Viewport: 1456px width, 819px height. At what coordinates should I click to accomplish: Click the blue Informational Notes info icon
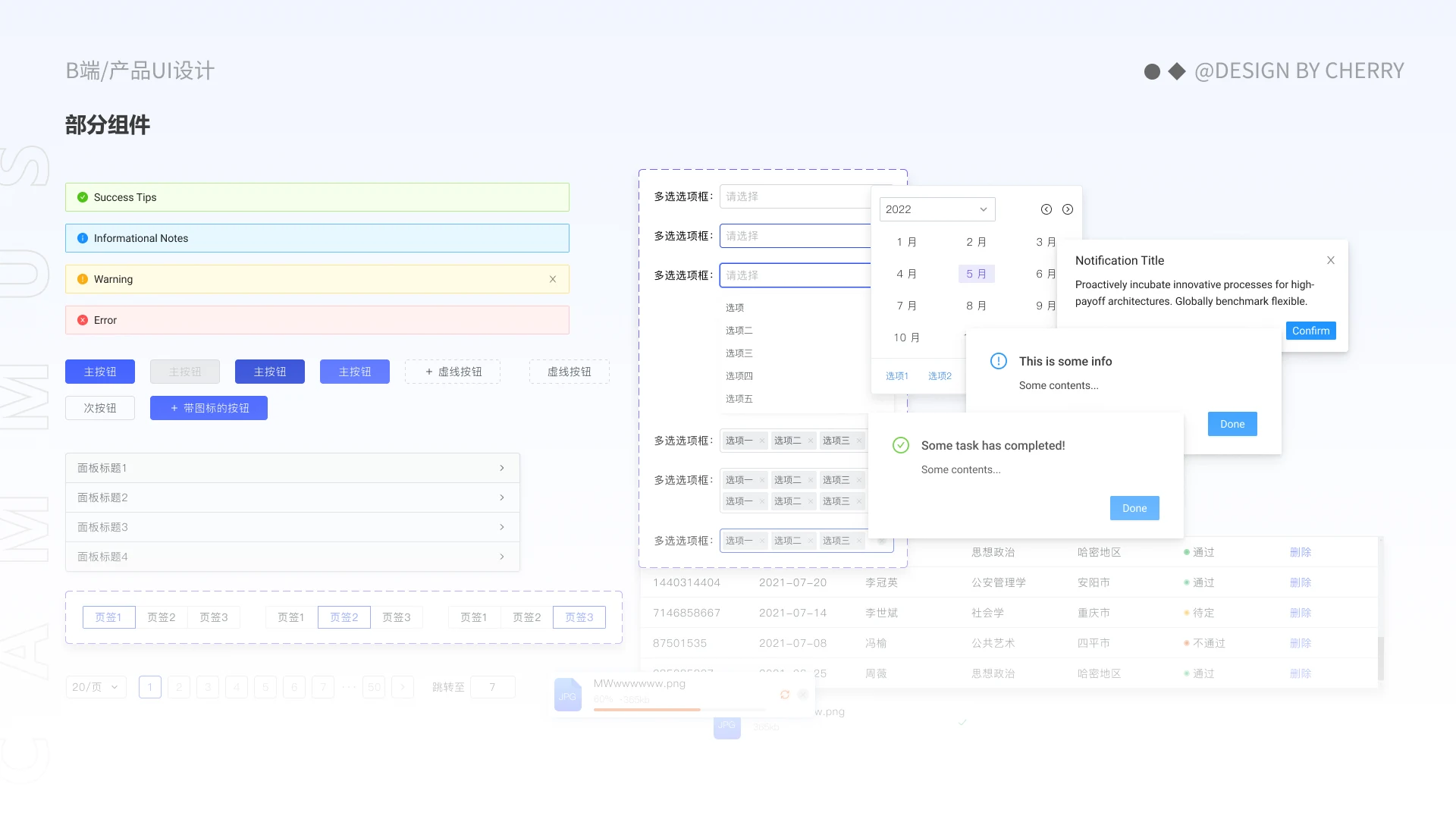83,238
